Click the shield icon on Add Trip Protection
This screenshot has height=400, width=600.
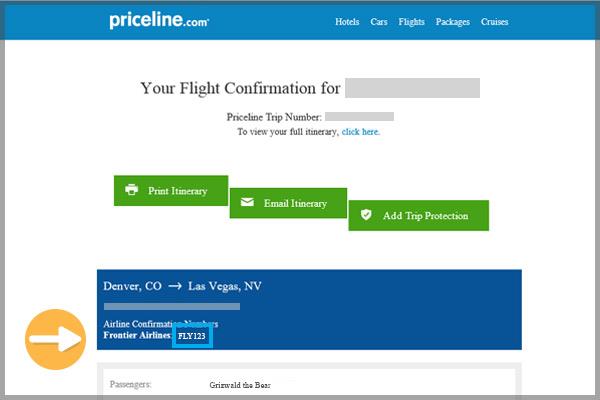pos(366,214)
